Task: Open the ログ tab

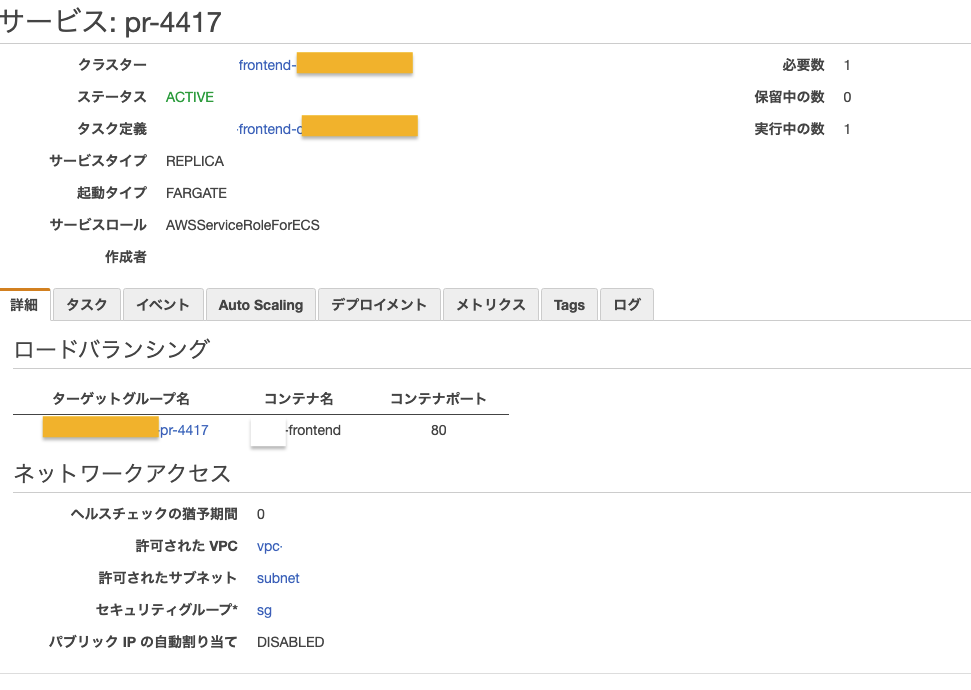Action: pos(627,305)
